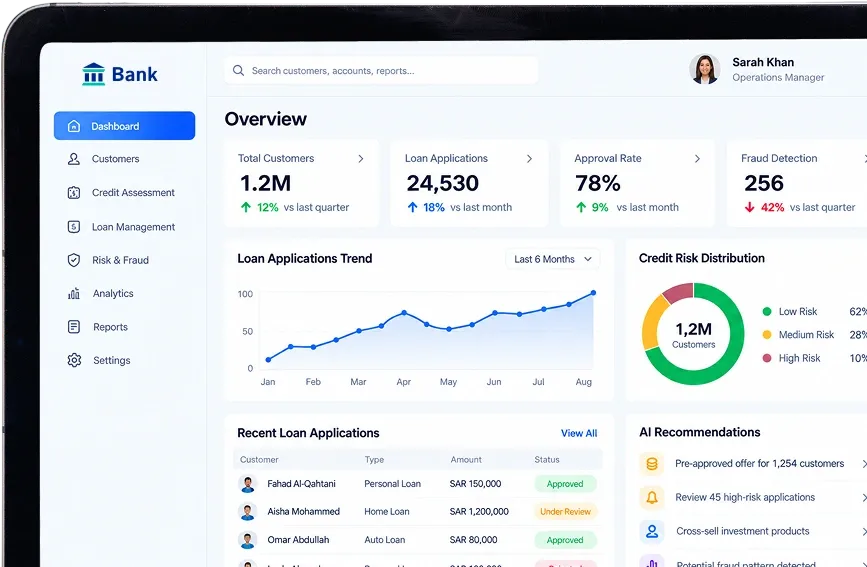
Task: Expand the Approval Rate card chevron
Action: click(697, 159)
